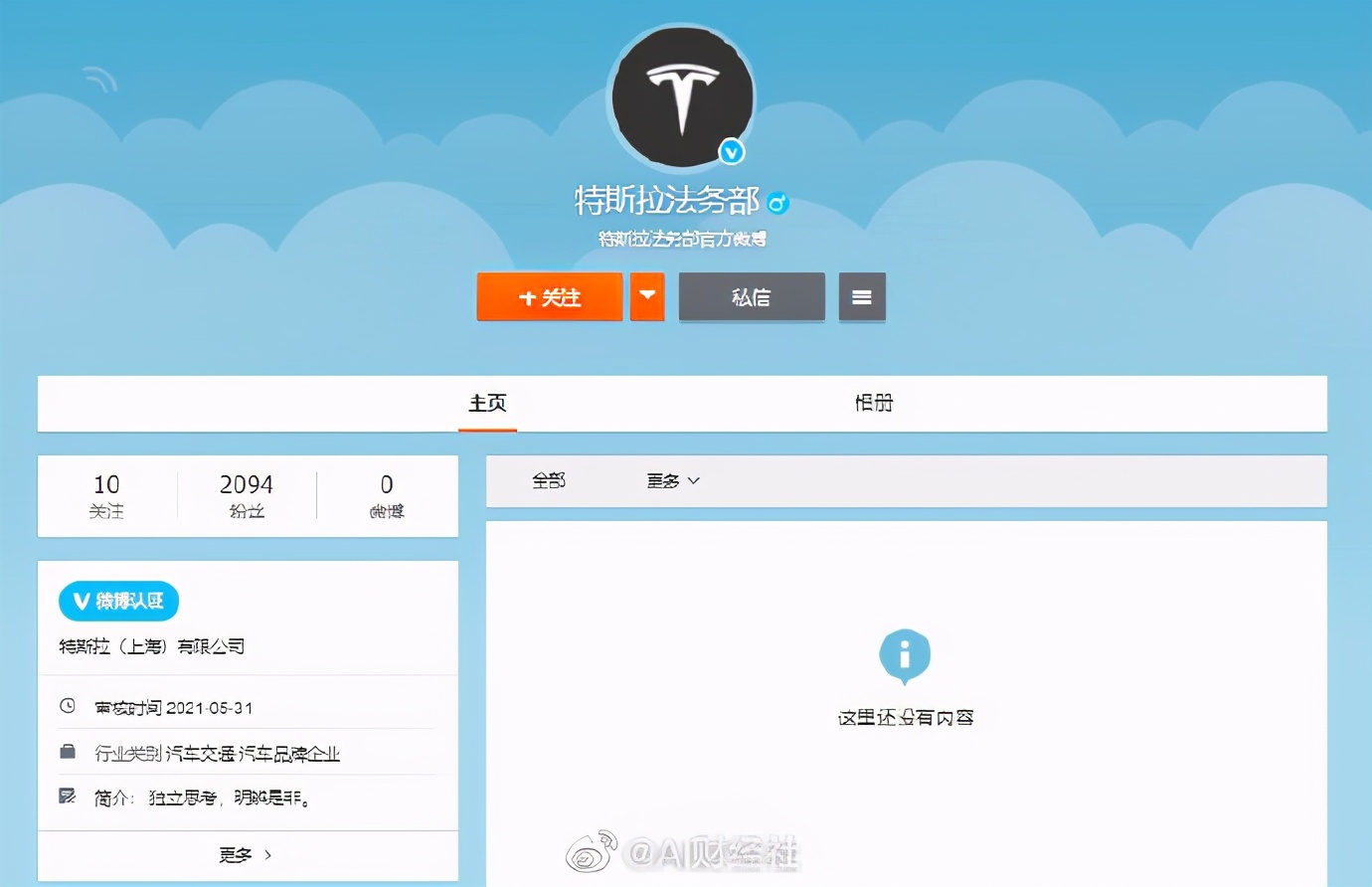This screenshot has width=1372, height=887.
Task: Click the 微博认证 verification badge
Action: pyautogui.click(x=119, y=601)
